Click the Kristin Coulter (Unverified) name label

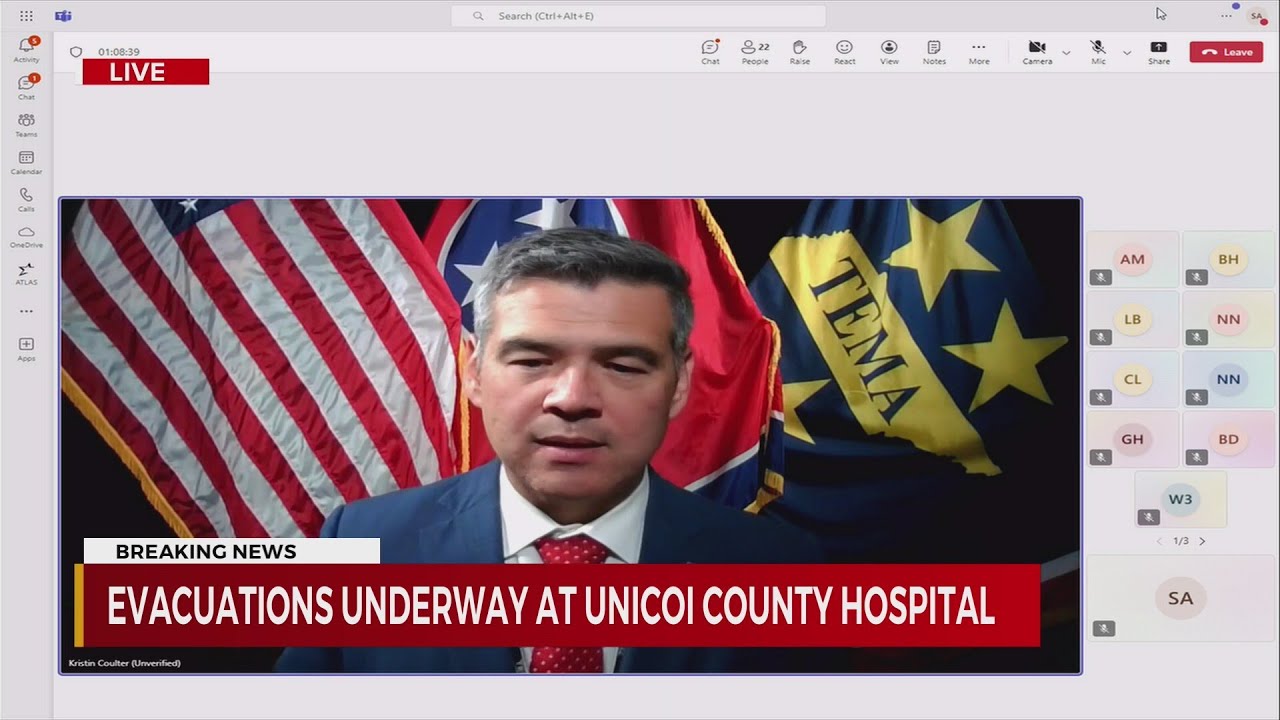(x=124, y=663)
